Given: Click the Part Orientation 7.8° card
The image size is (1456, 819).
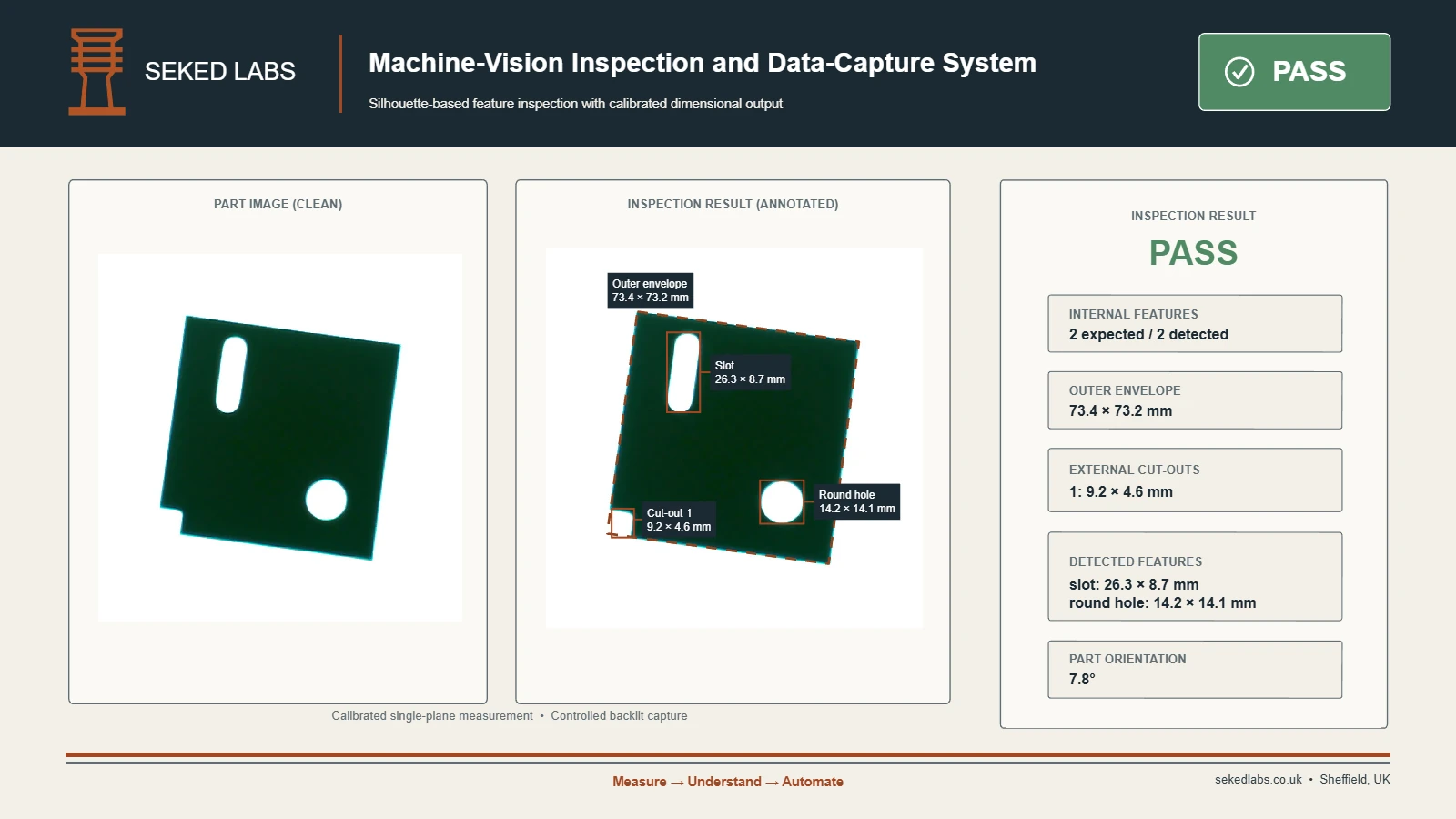Looking at the screenshot, I should (1195, 670).
